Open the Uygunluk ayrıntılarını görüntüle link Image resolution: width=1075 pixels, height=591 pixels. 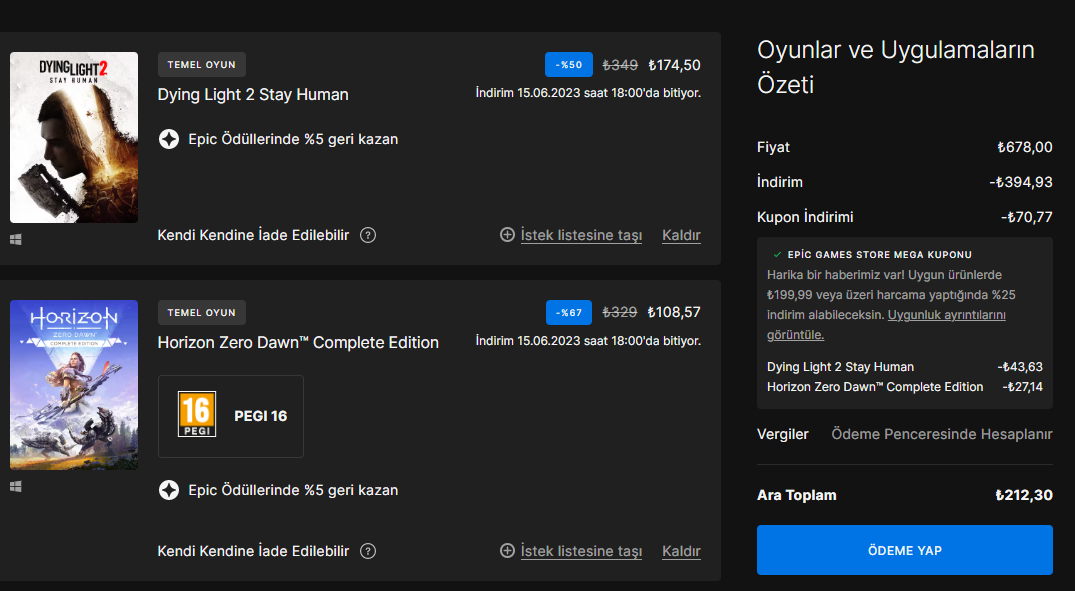pyautogui.click(x=946, y=315)
